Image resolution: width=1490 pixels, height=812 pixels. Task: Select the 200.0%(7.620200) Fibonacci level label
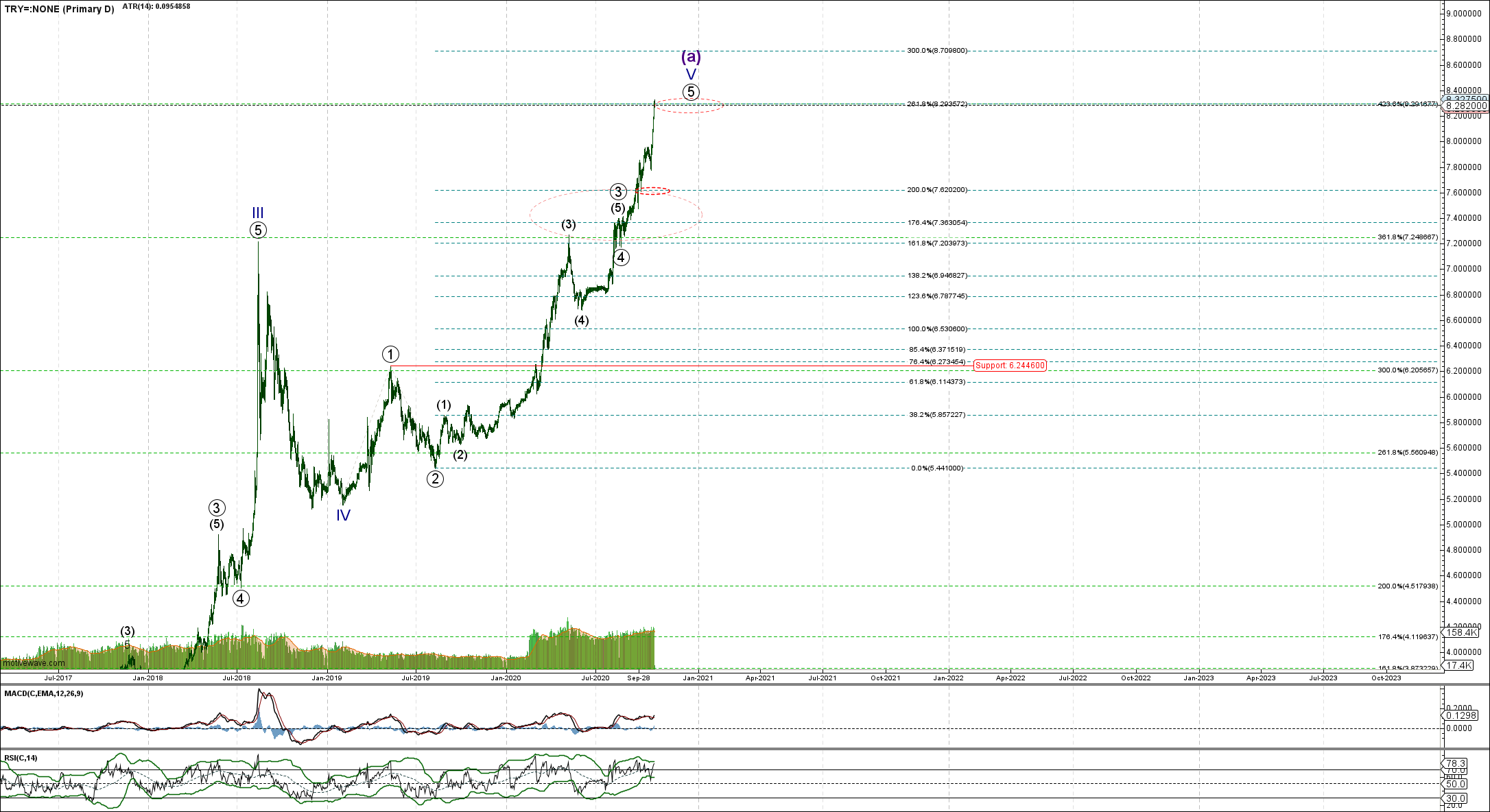pyautogui.click(x=937, y=190)
